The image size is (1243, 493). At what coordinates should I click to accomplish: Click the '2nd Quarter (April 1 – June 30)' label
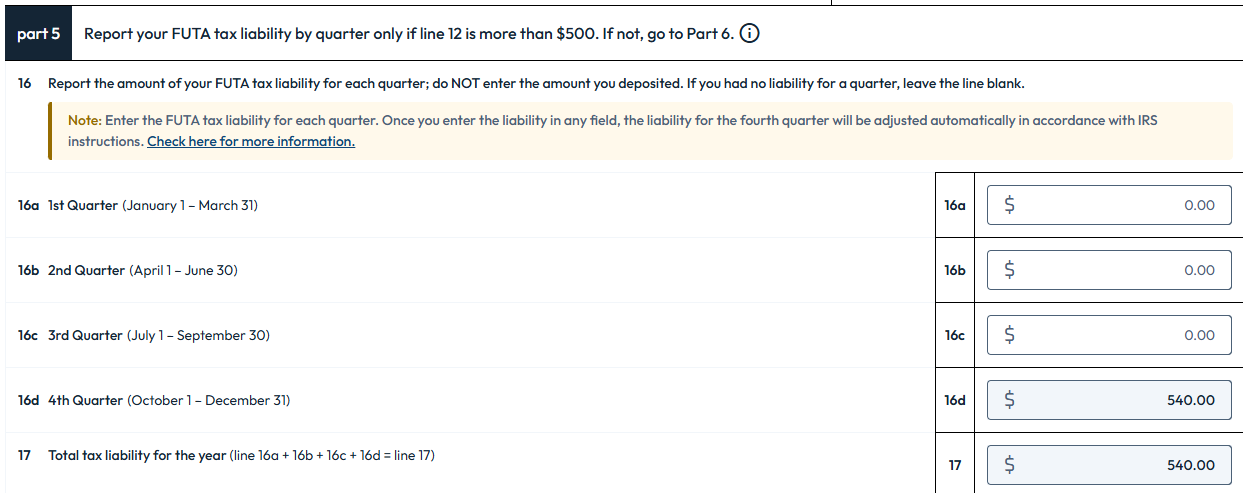142,270
